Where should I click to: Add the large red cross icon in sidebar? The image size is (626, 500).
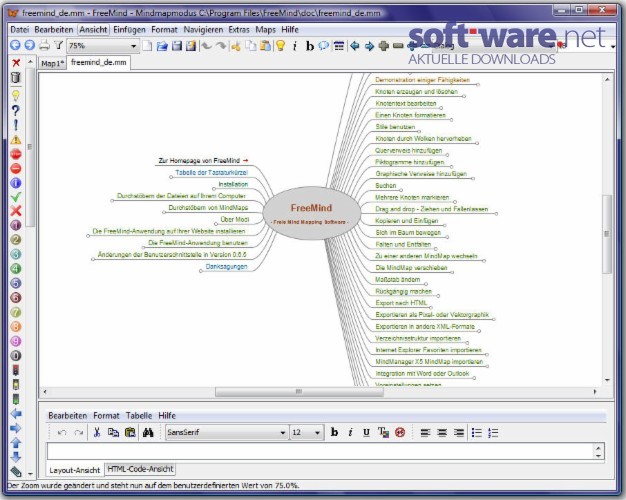[x=16, y=211]
